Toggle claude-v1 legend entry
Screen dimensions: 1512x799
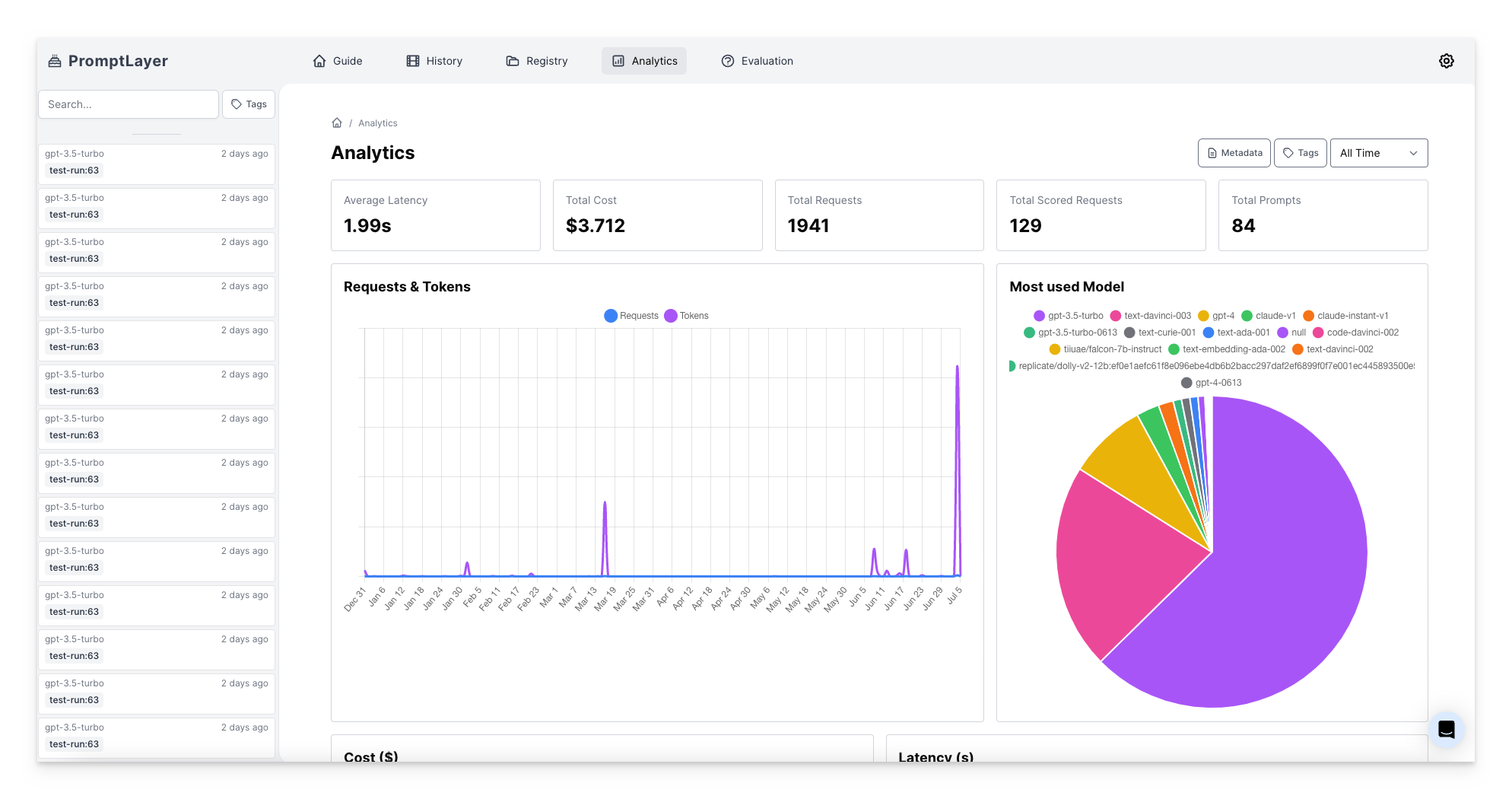pyautogui.click(x=1268, y=316)
